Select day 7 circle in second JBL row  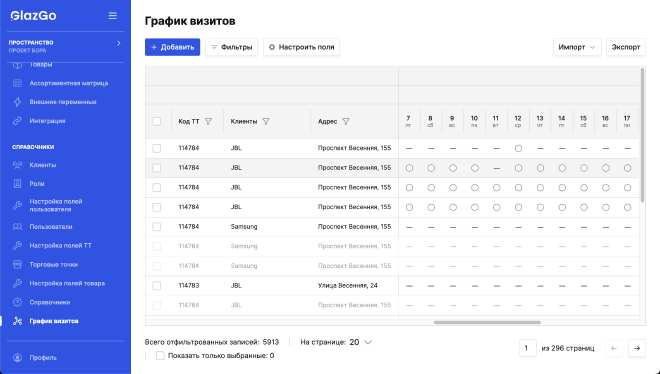pos(409,168)
